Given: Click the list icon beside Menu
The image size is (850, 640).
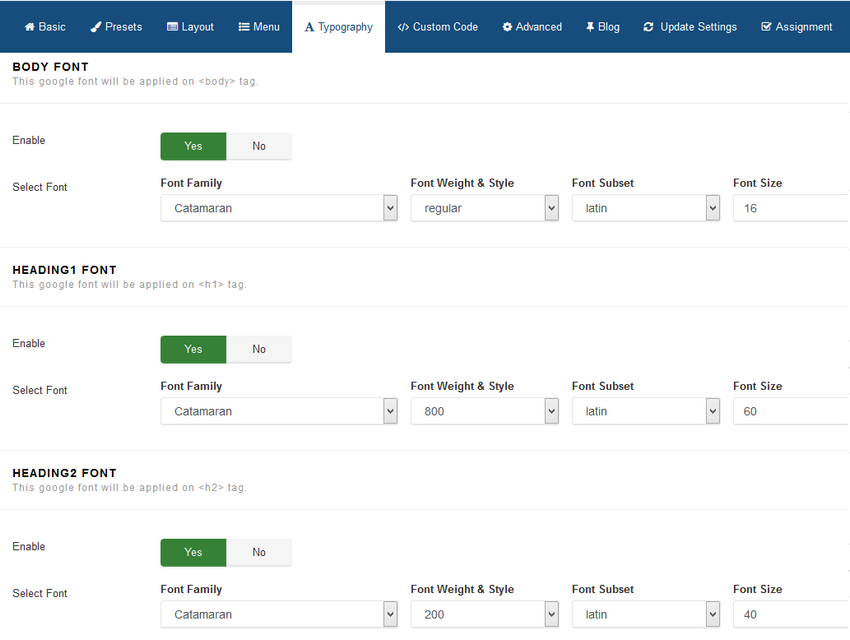Looking at the screenshot, I should [244, 27].
